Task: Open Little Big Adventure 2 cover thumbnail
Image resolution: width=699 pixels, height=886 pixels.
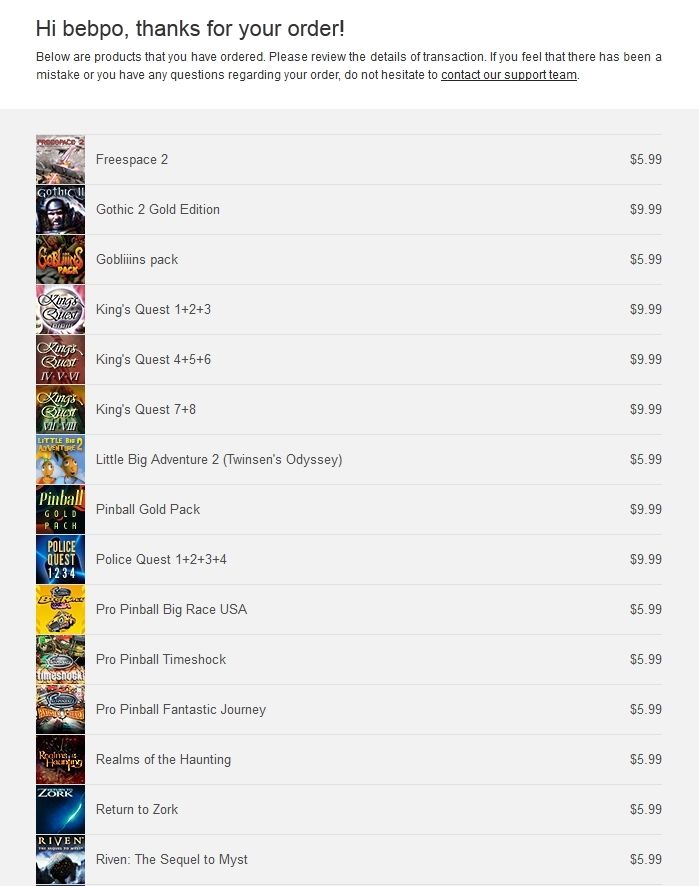Action: point(60,459)
